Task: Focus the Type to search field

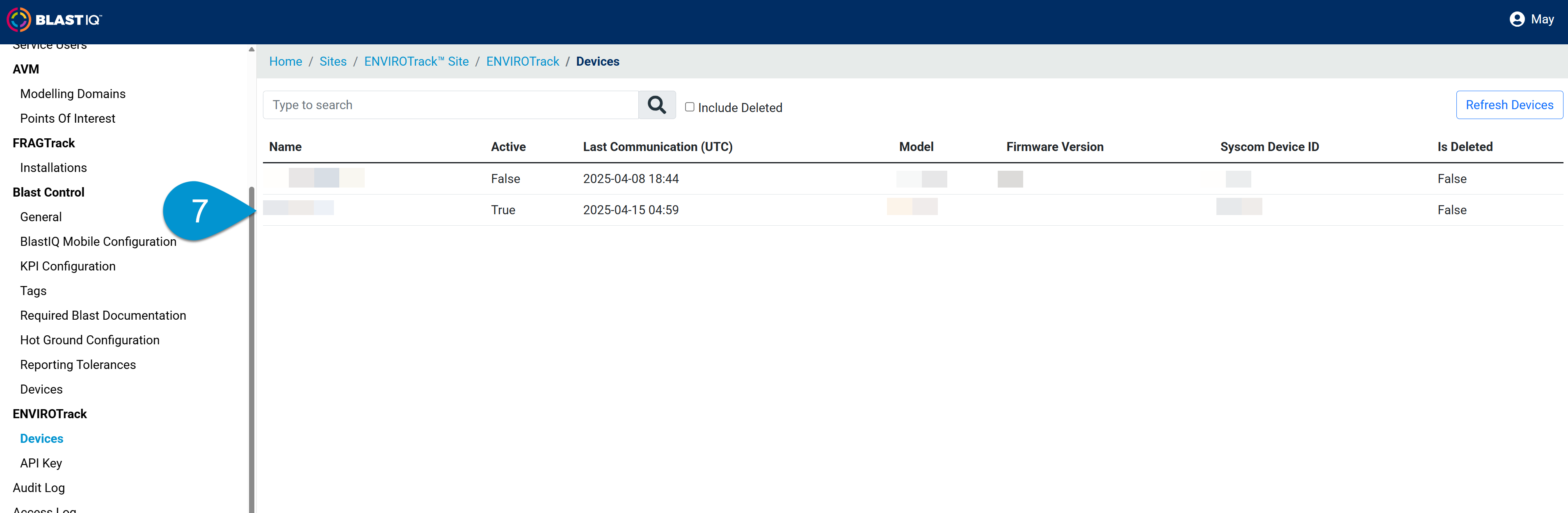Action: click(450, 105)
